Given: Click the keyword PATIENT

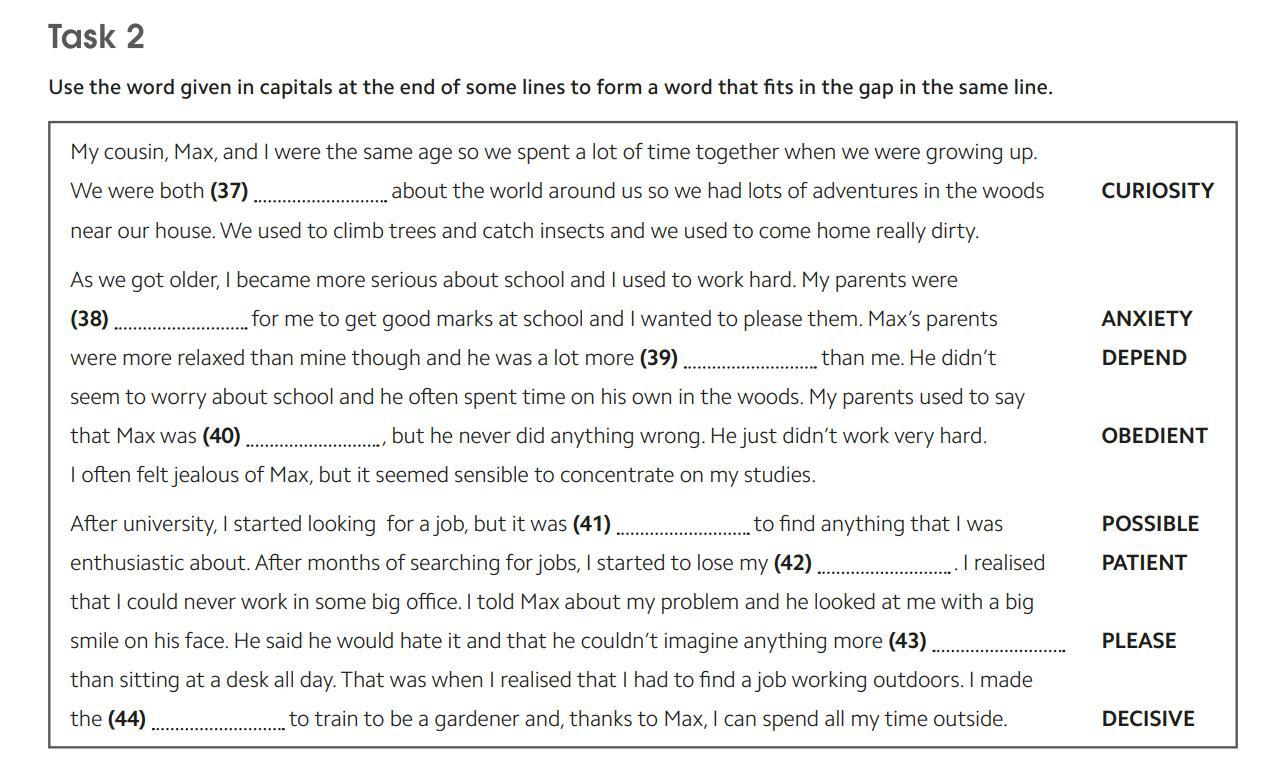Looking at the screenshot, I should pos(1144,563).
